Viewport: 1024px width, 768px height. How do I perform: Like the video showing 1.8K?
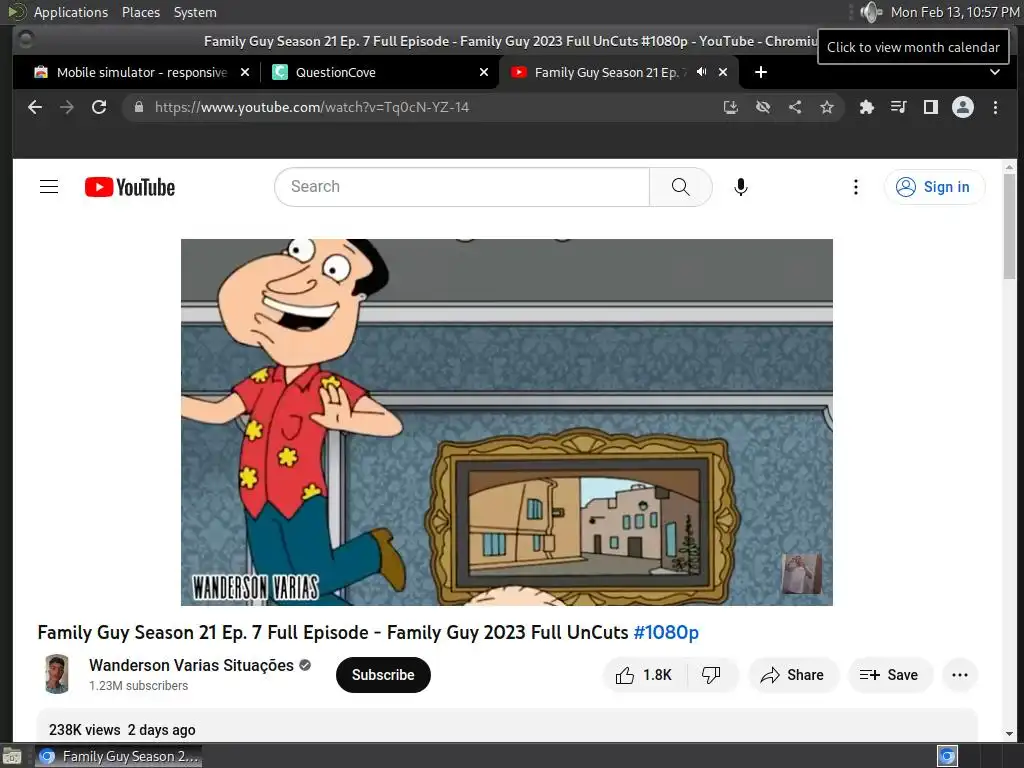tap(644, 675)
